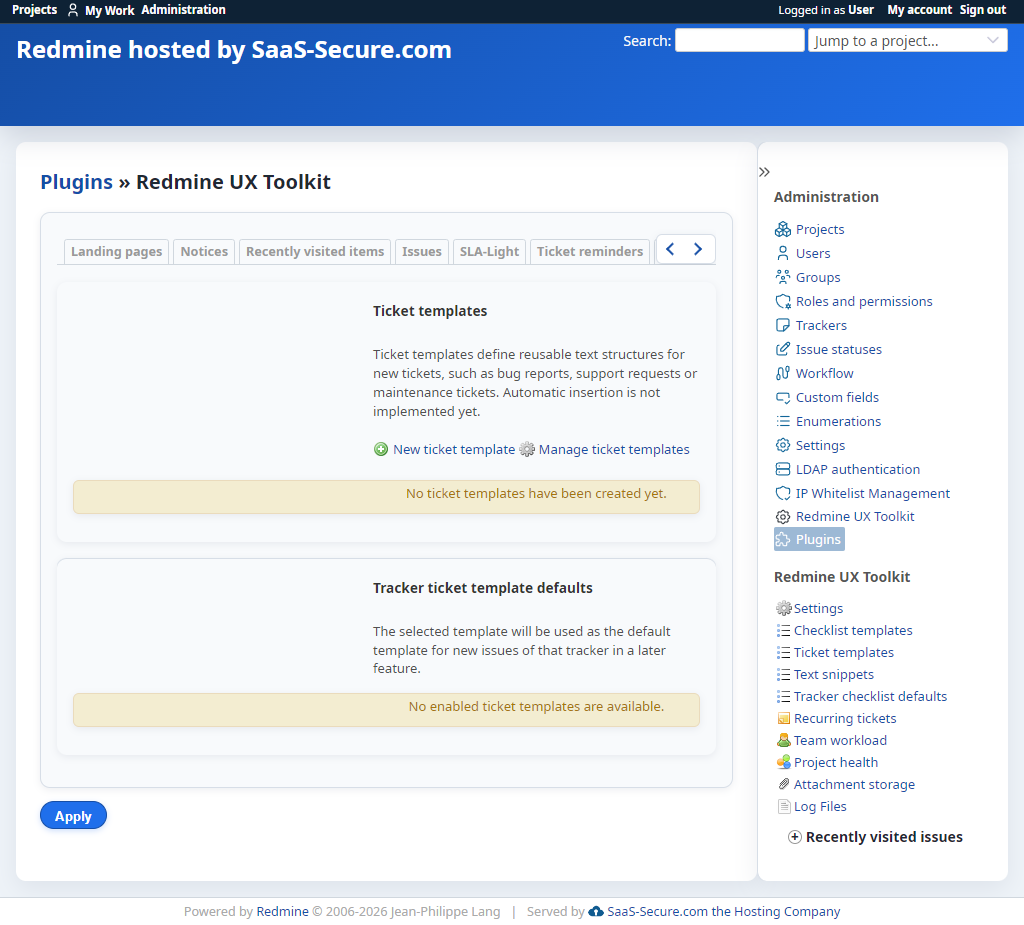Click the Enumerations list icon

[x=782, y=421]
